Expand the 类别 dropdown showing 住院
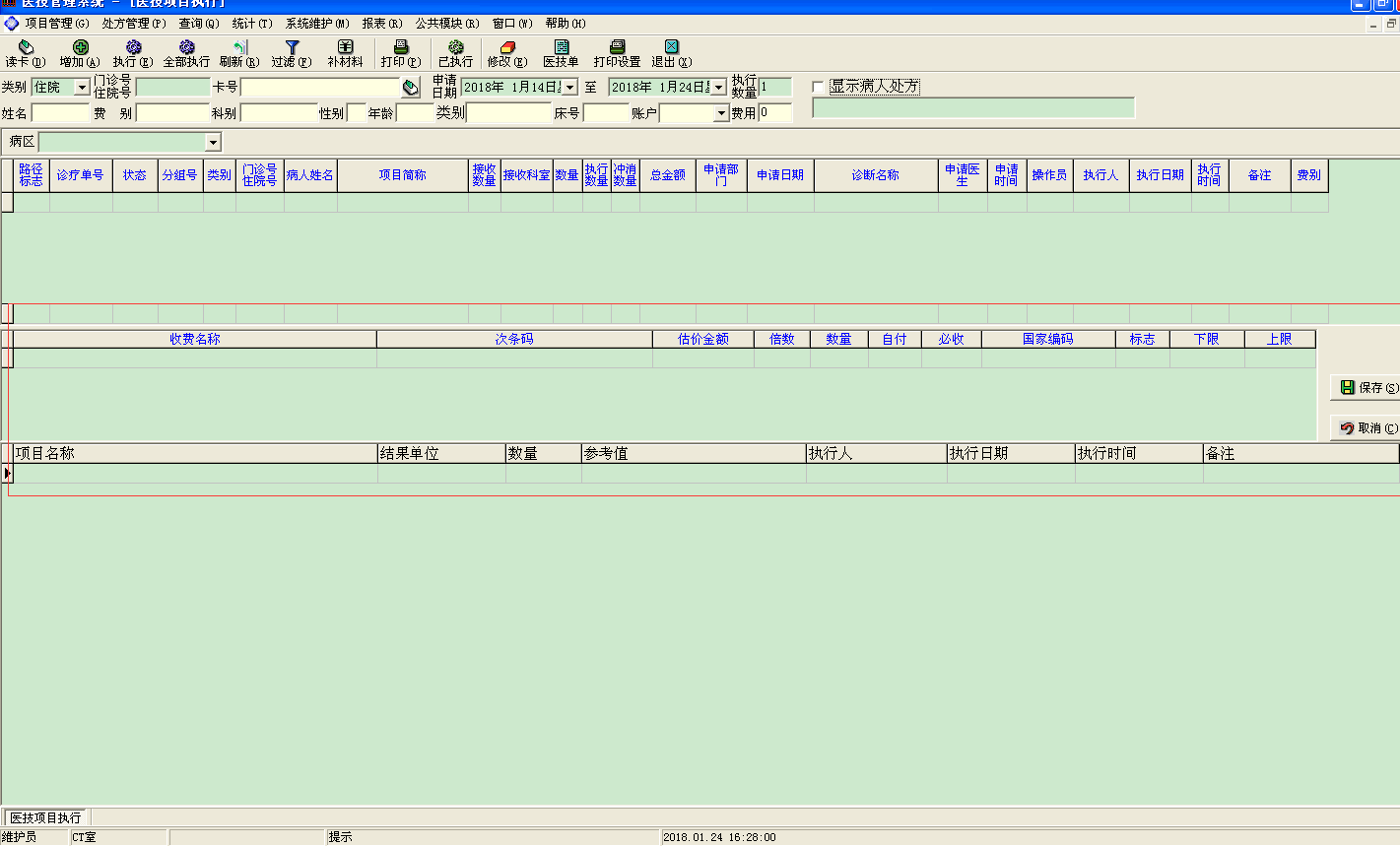 tap(82, 88)
